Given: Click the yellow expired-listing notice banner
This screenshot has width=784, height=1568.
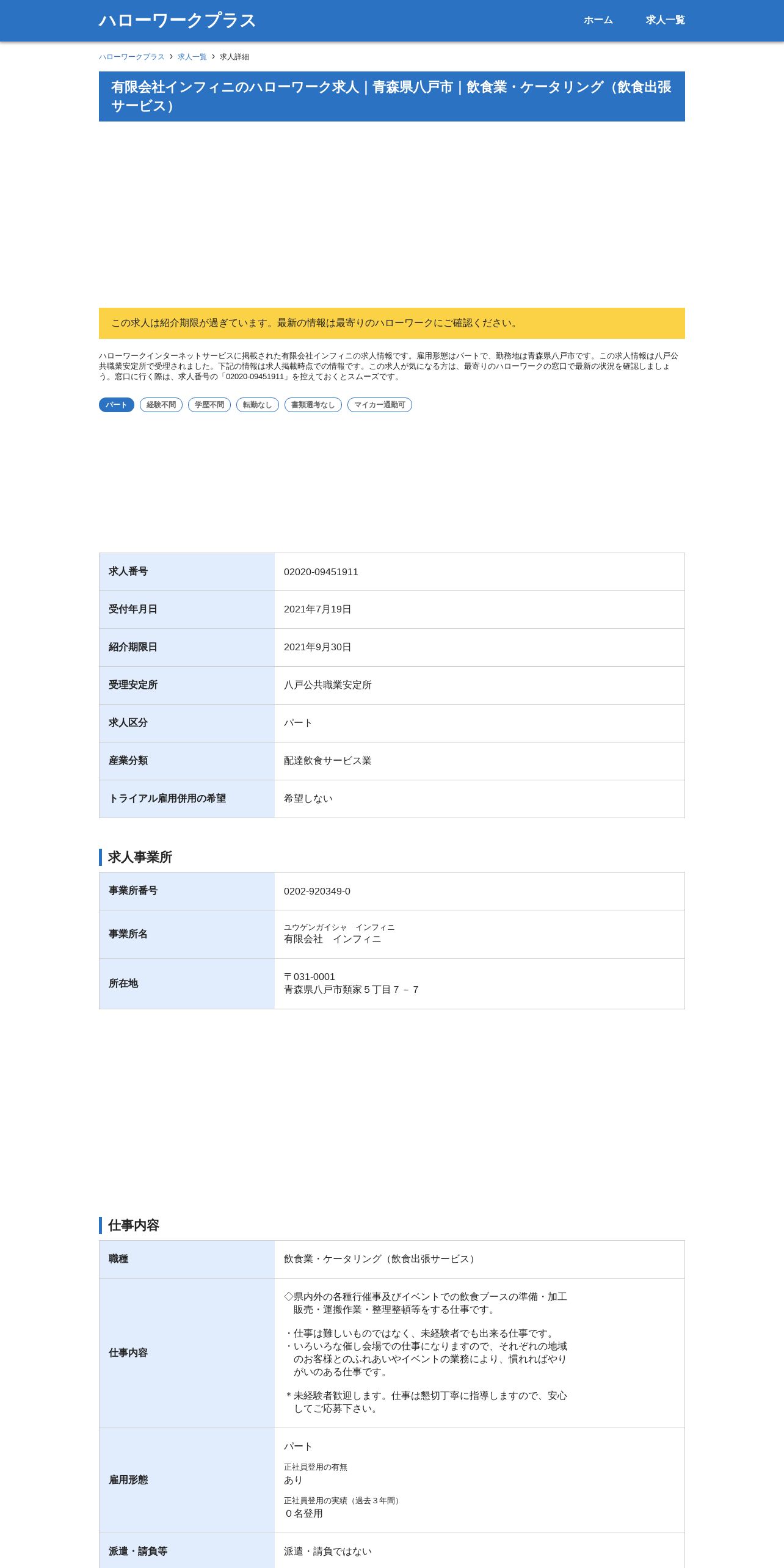Looking at the screenshot, I should pyautogui.click(x=392, y=323).
